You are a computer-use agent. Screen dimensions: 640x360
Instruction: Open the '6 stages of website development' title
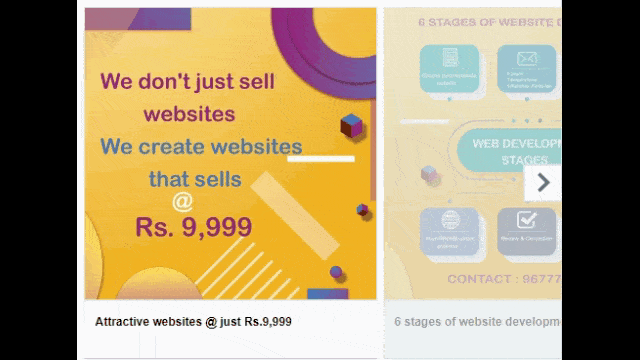[478, 322]
